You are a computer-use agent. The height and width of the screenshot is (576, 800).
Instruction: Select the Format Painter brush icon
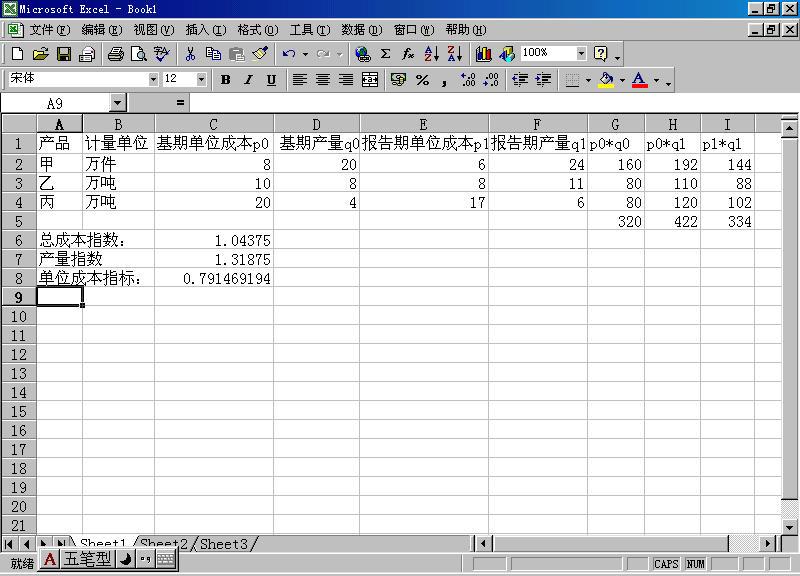click(x=260, y=53)
